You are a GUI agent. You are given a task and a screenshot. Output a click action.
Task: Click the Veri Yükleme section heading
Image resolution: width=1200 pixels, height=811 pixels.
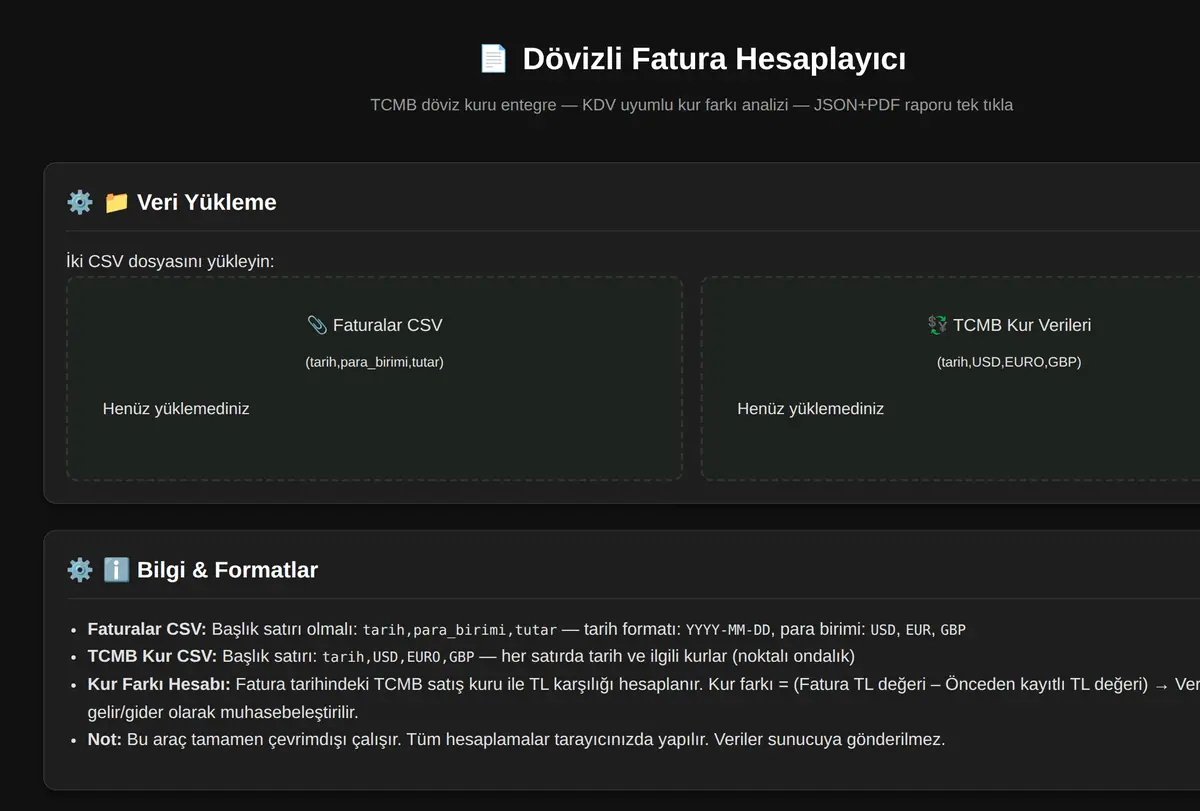pyautogui.click(x=207, y=202)
